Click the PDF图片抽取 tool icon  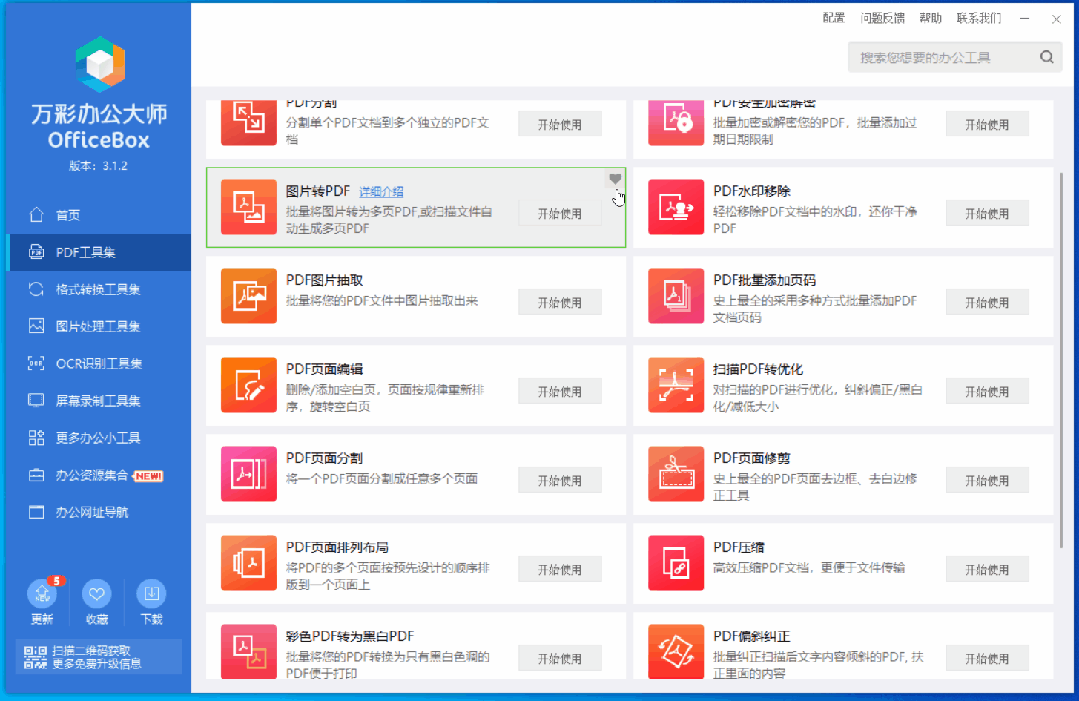(x=248, y=296)
